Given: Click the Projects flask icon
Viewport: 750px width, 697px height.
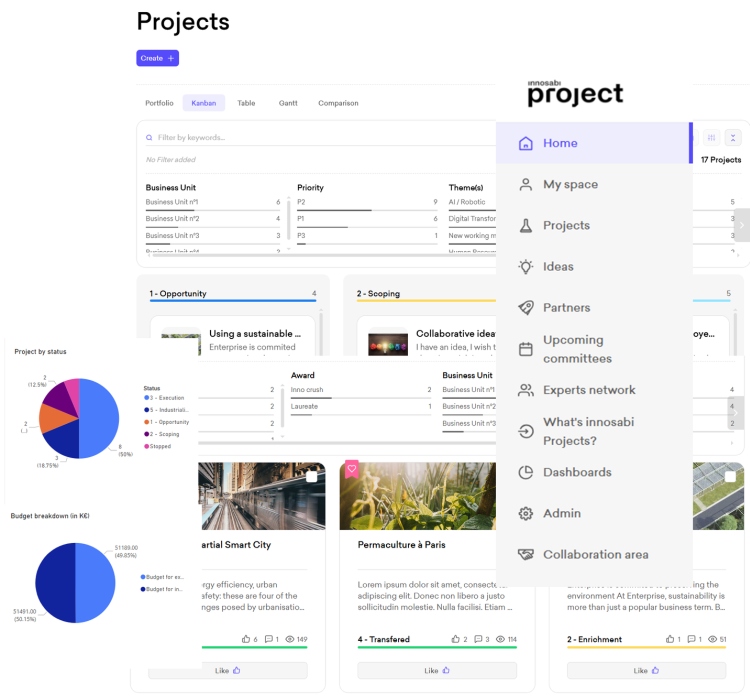Looking at the screenshot, I should pyautogui.click(x=525, y=226).
